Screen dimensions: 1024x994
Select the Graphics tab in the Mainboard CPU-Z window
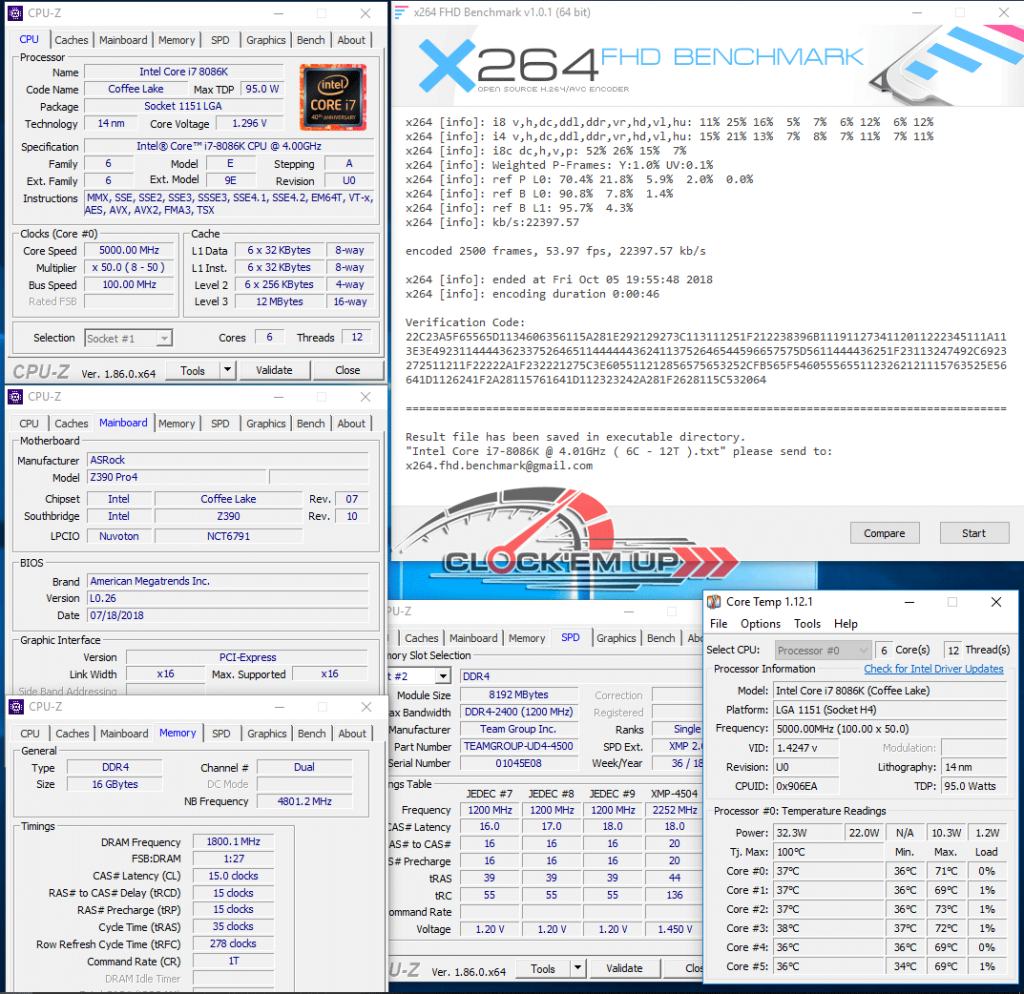tap(266, 423)
